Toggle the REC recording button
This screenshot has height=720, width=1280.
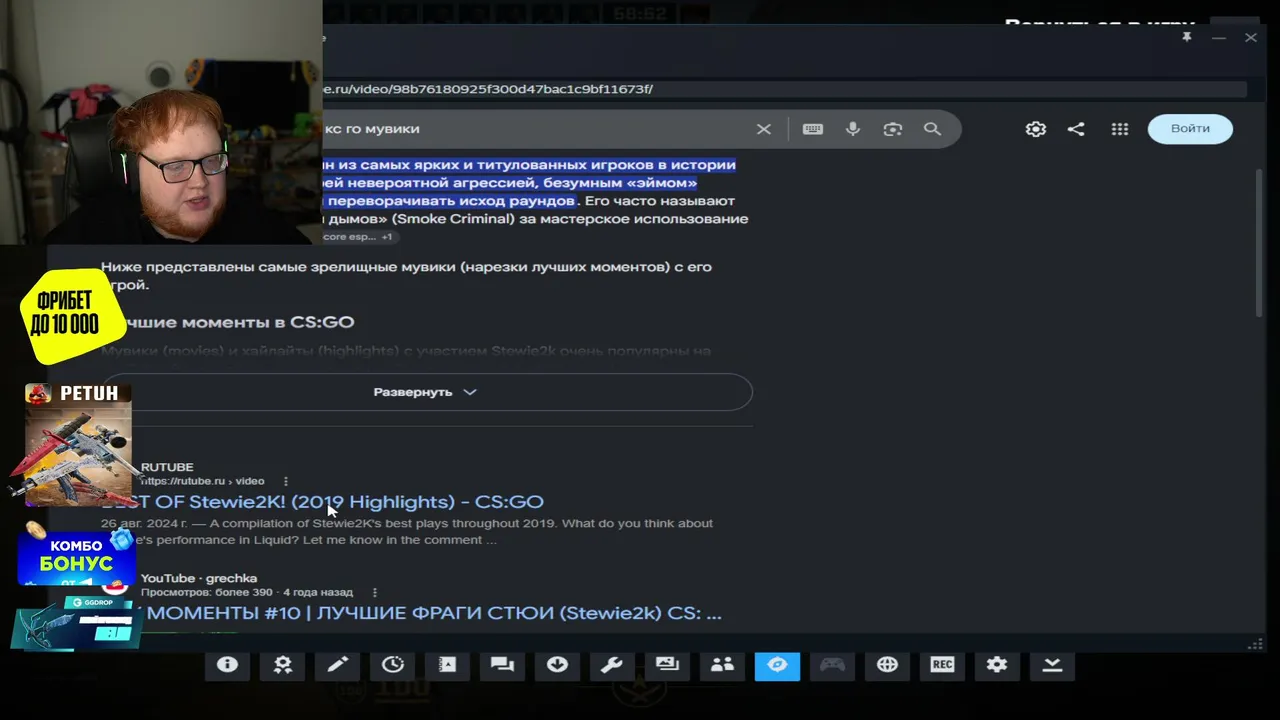click(942, 665)
